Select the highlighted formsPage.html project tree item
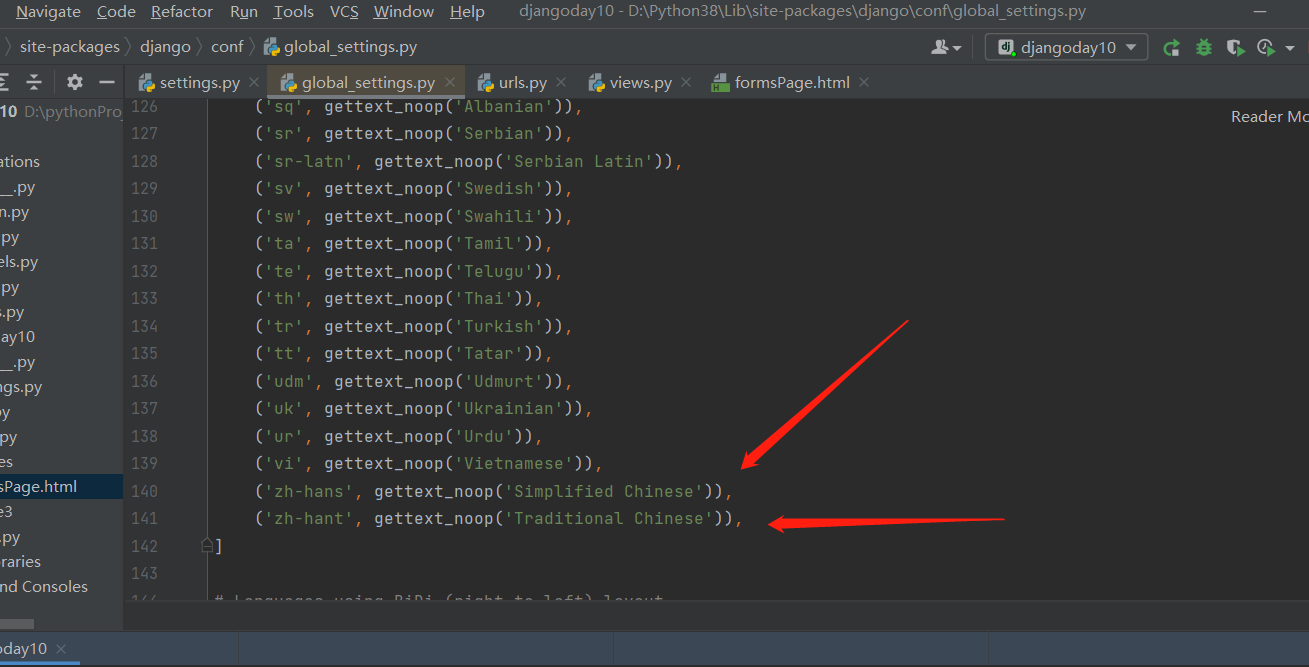 61,487
